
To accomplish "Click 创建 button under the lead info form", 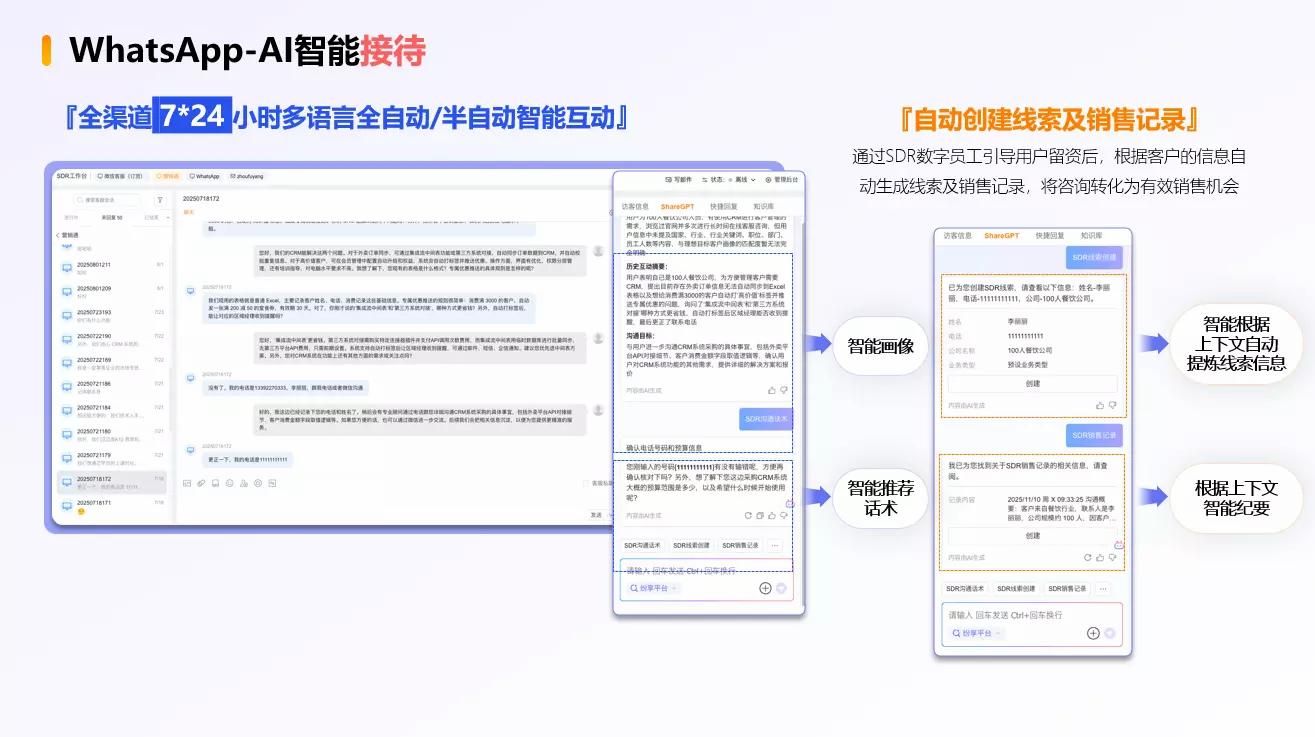I will [x=1033, y=383].
